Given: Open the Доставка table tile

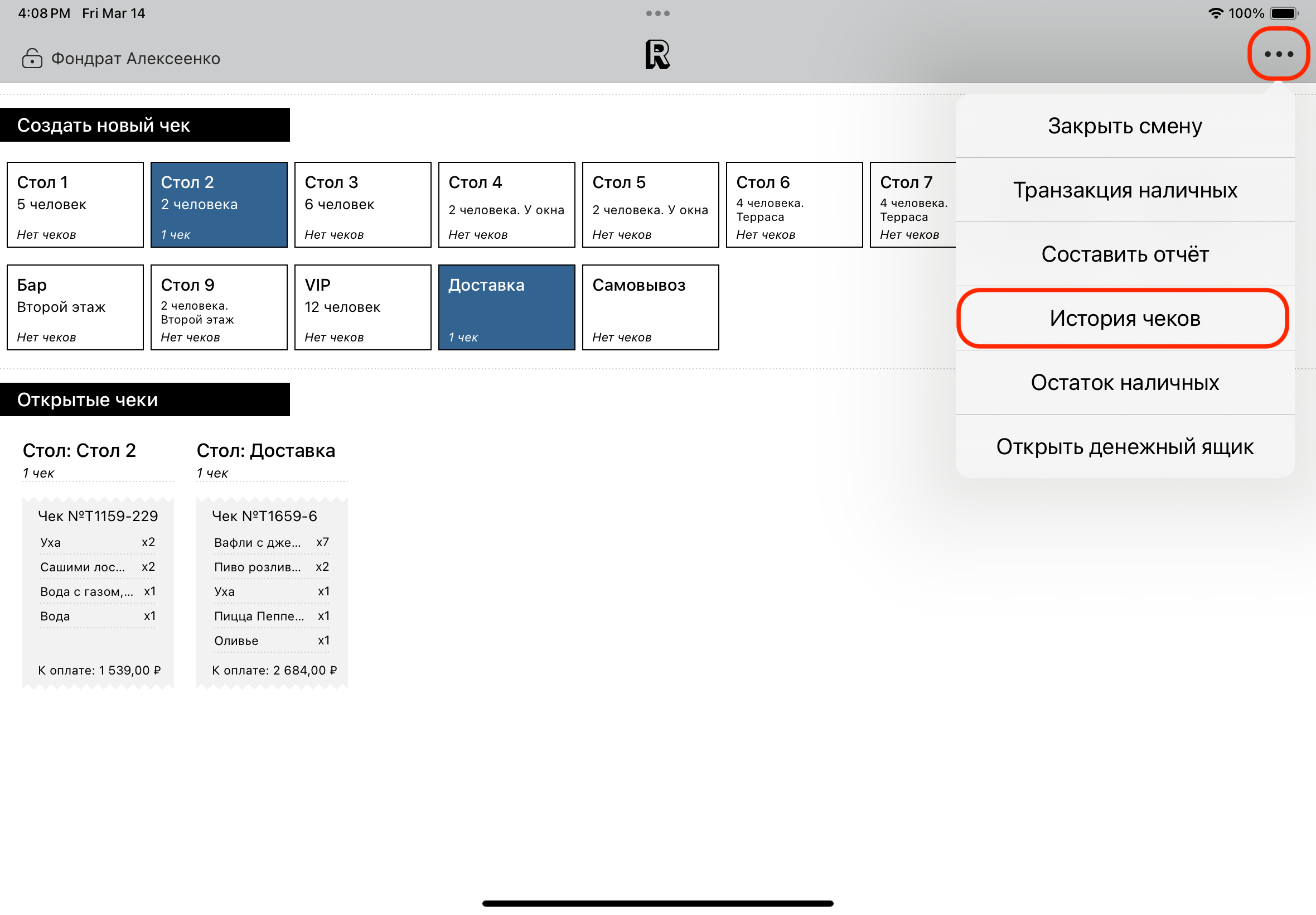Looking at the screenshot, I should click(506, 307).
